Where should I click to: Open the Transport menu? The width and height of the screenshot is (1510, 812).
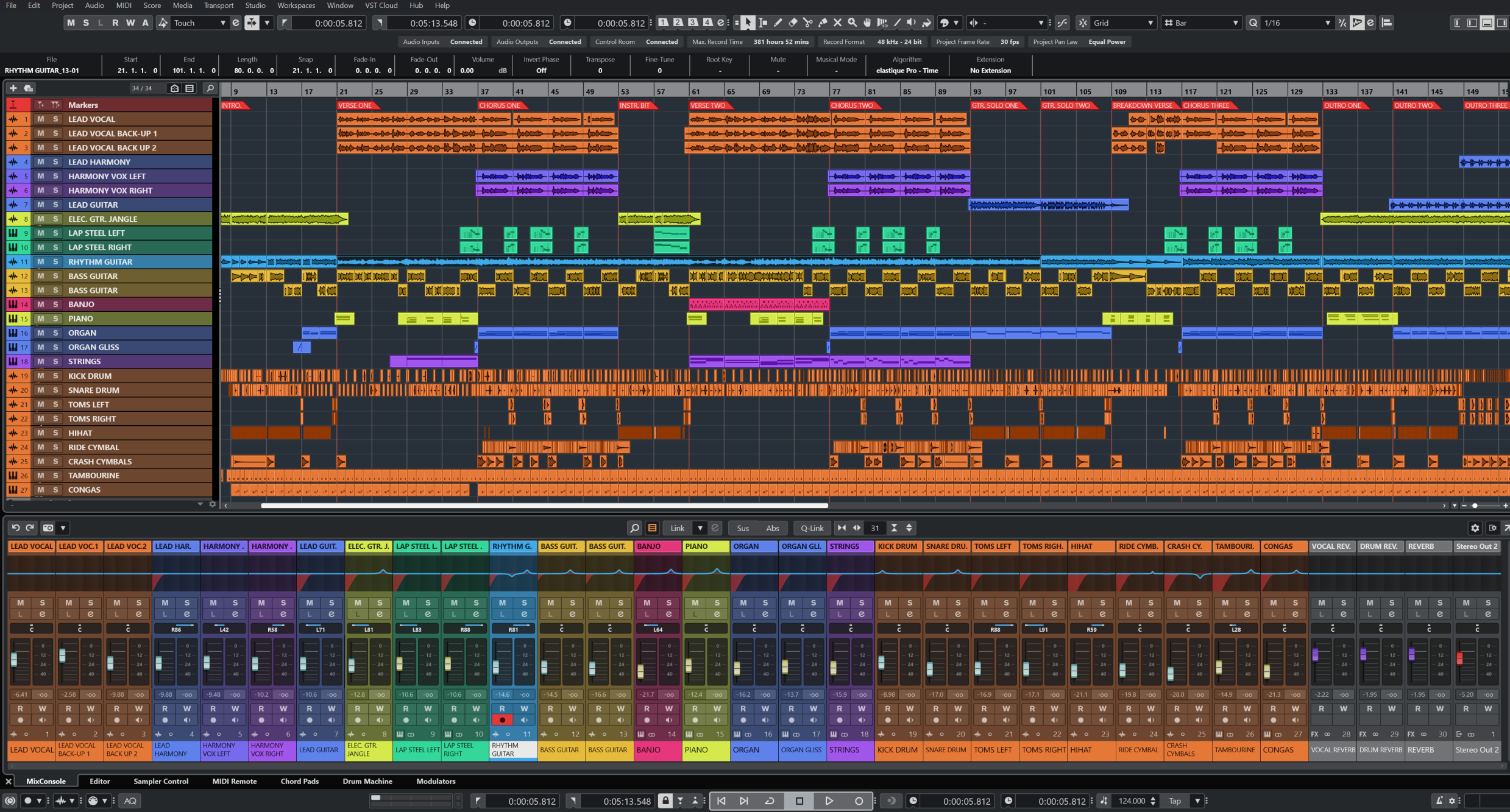pos(218,5)
